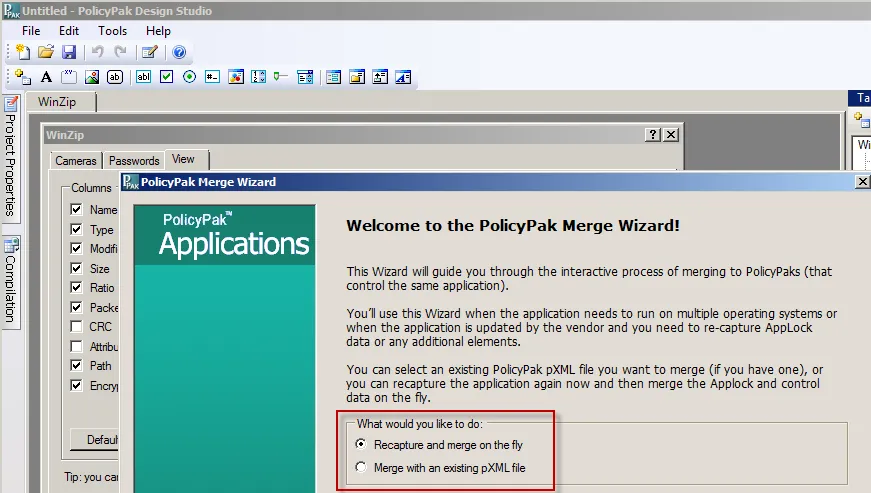Click the Add new tab icon
Viewport: 871px width, 493px height.
[x=23, y=77]
